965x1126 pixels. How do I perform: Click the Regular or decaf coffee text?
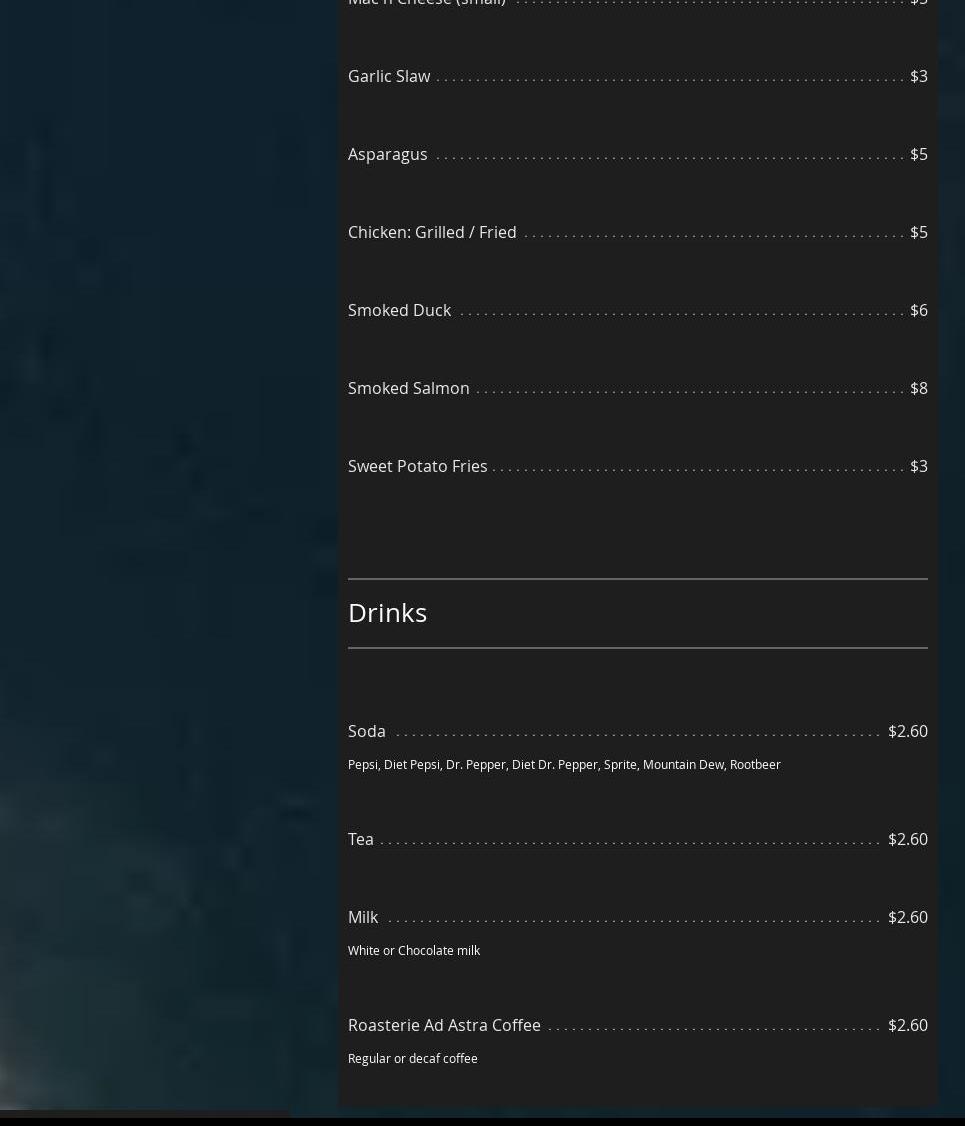coord(412,1058)
